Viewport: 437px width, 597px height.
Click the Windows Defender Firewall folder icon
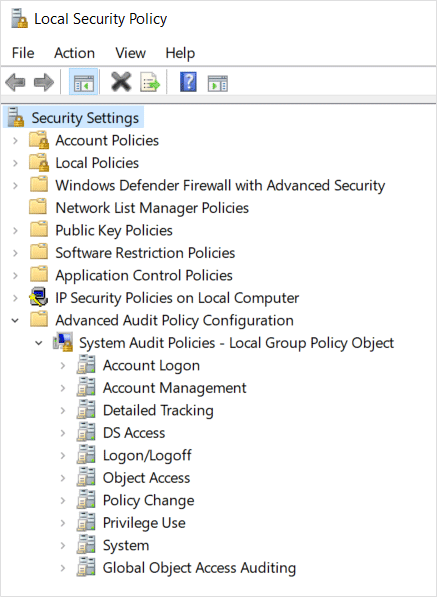point(39,184)
